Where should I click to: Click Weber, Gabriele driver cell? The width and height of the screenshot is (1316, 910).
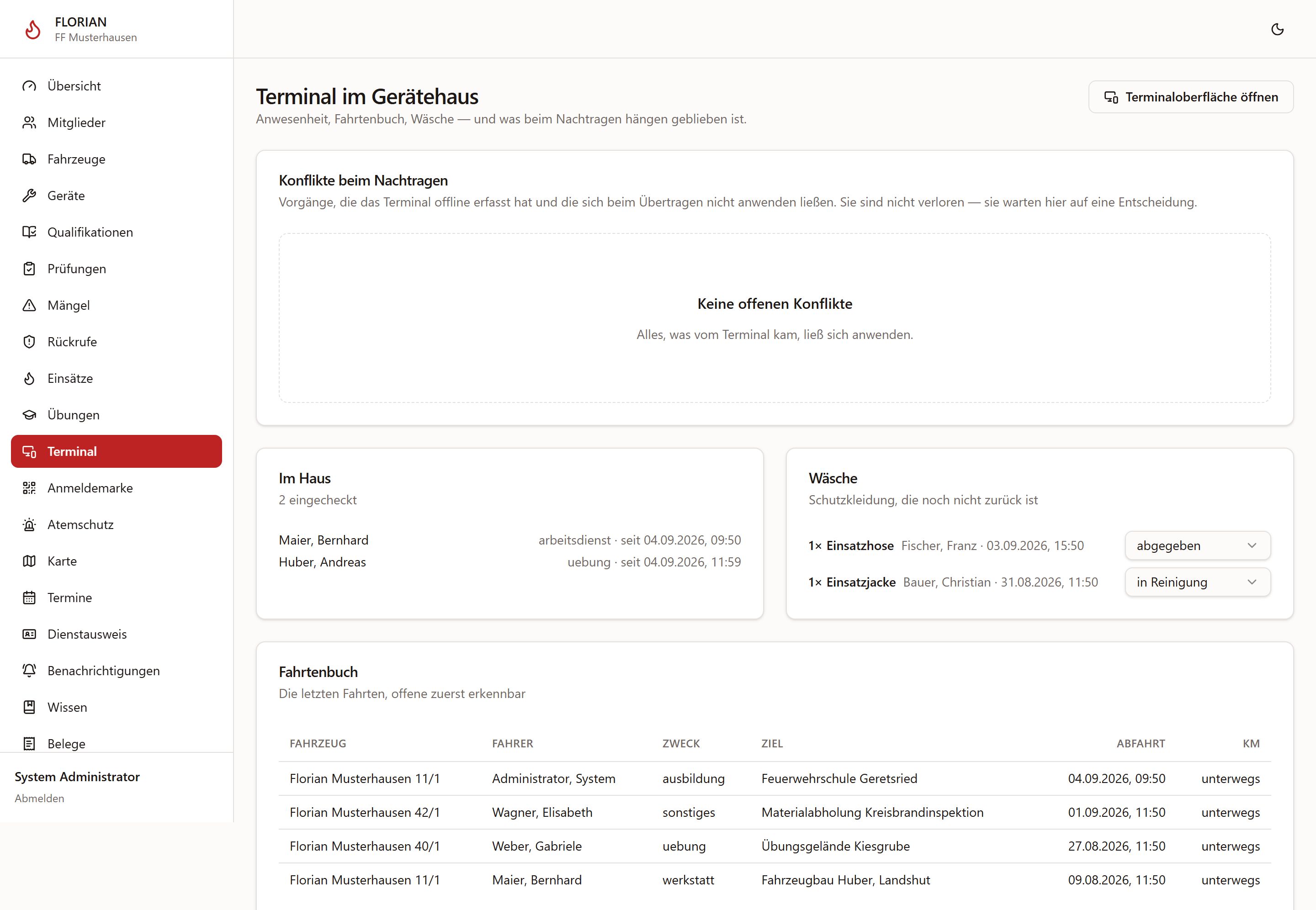pyautogui.click(x=536, y=846)
